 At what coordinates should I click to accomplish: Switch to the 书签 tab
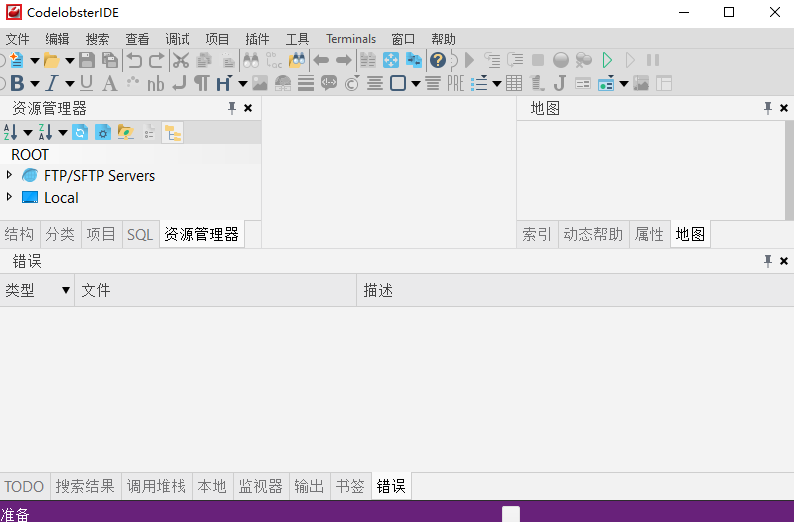click(x=350, y=486)
